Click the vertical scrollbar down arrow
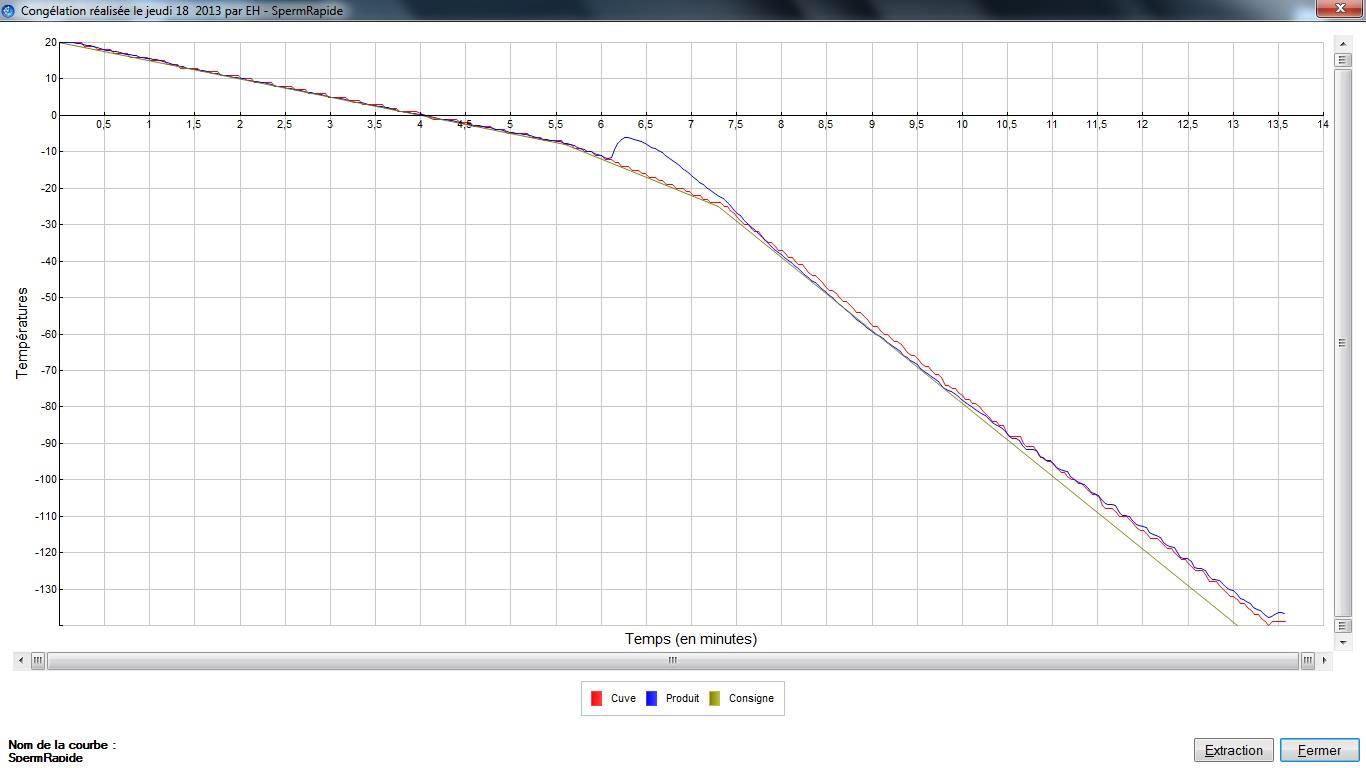This screenshot has height=768, width=1366. (x=1343, y=642)
